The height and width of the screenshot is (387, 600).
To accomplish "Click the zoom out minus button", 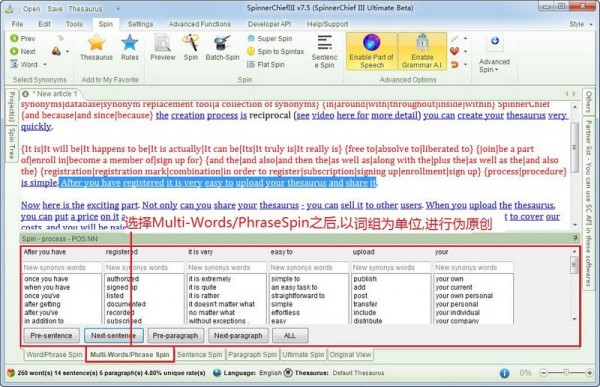I will tap(543, 372).
